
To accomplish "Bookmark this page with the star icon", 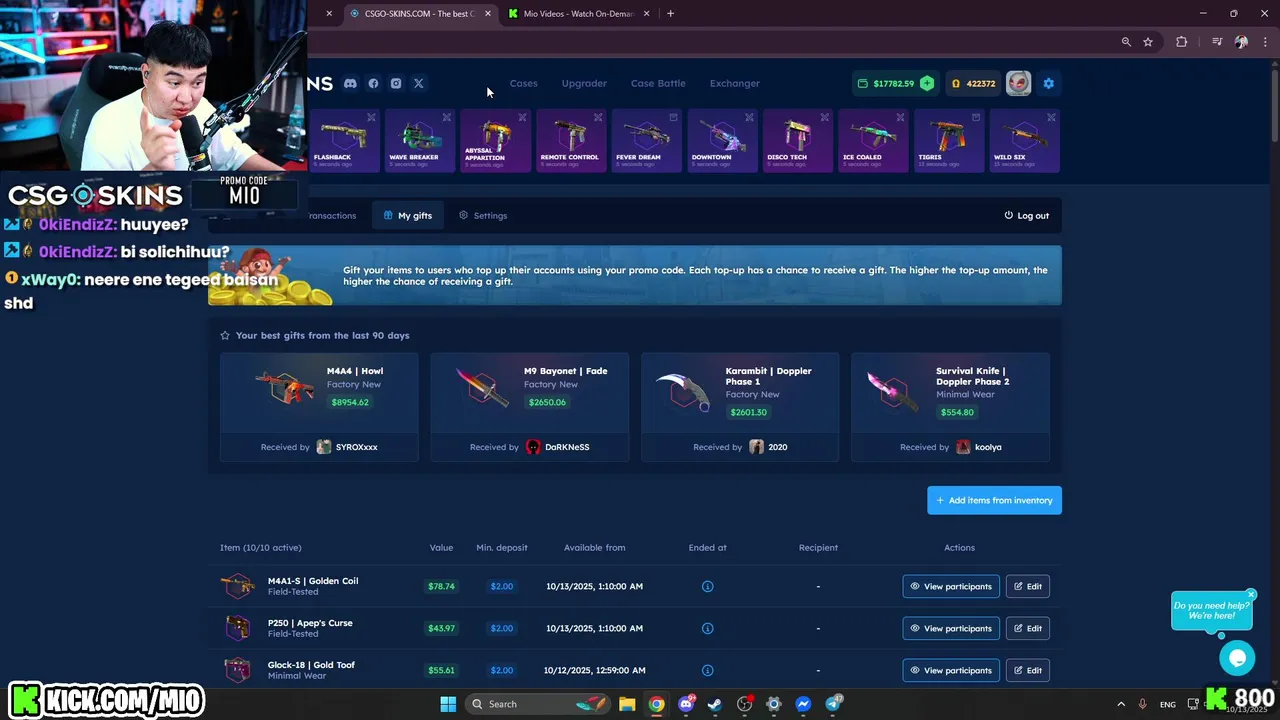I will click(1148, 42).
